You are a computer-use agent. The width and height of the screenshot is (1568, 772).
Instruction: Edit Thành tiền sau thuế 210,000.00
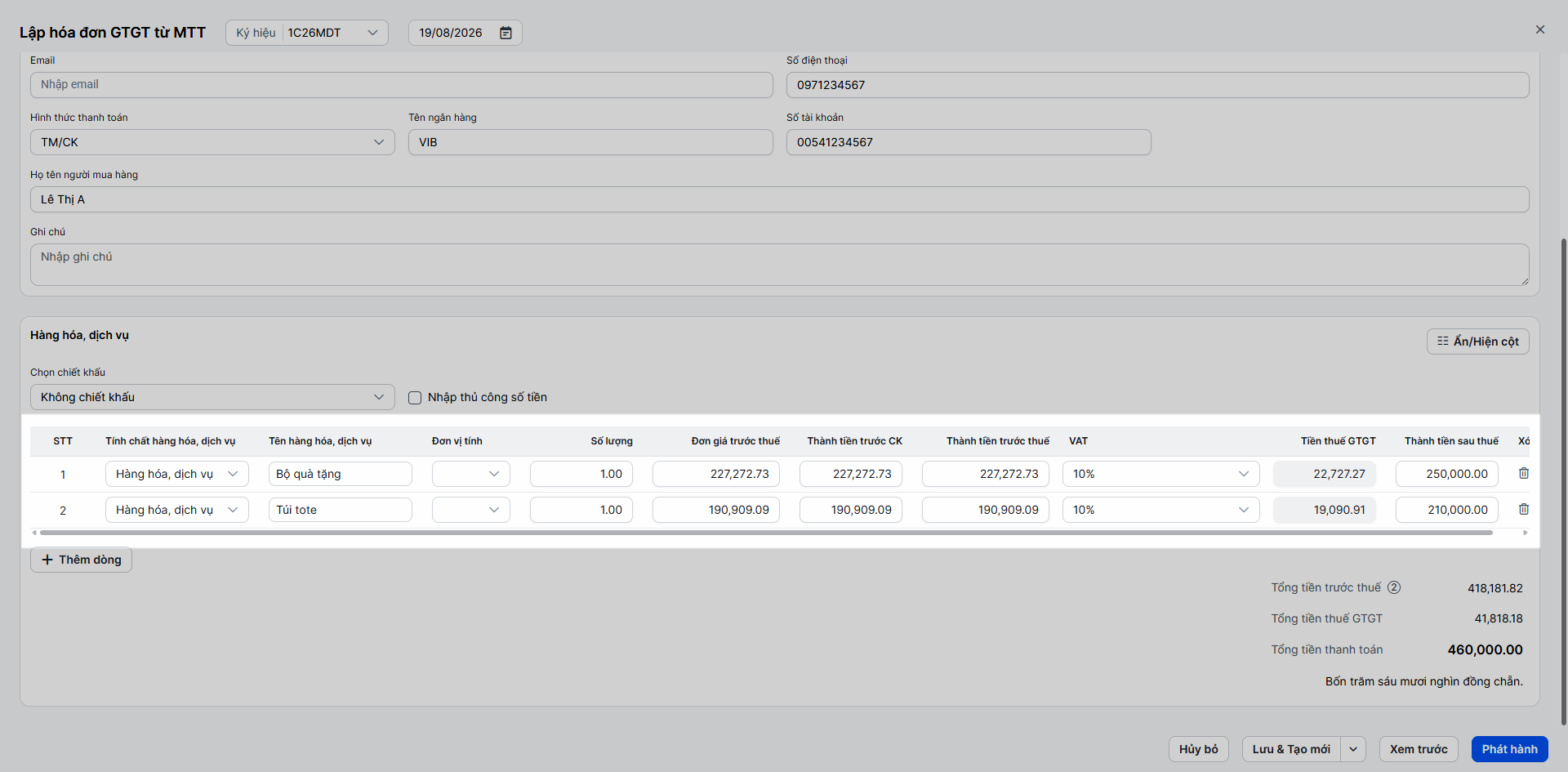(1446, 510)
